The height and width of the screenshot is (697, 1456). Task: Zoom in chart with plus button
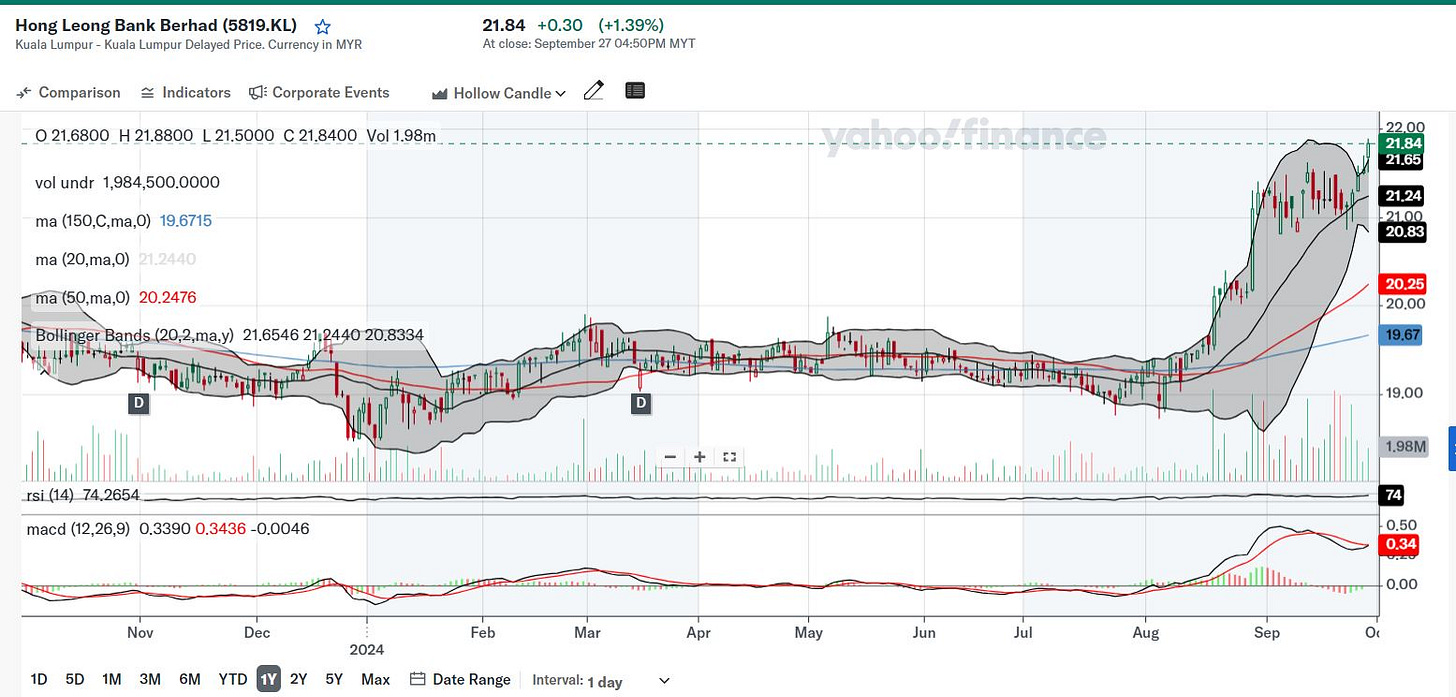[700, 457]
